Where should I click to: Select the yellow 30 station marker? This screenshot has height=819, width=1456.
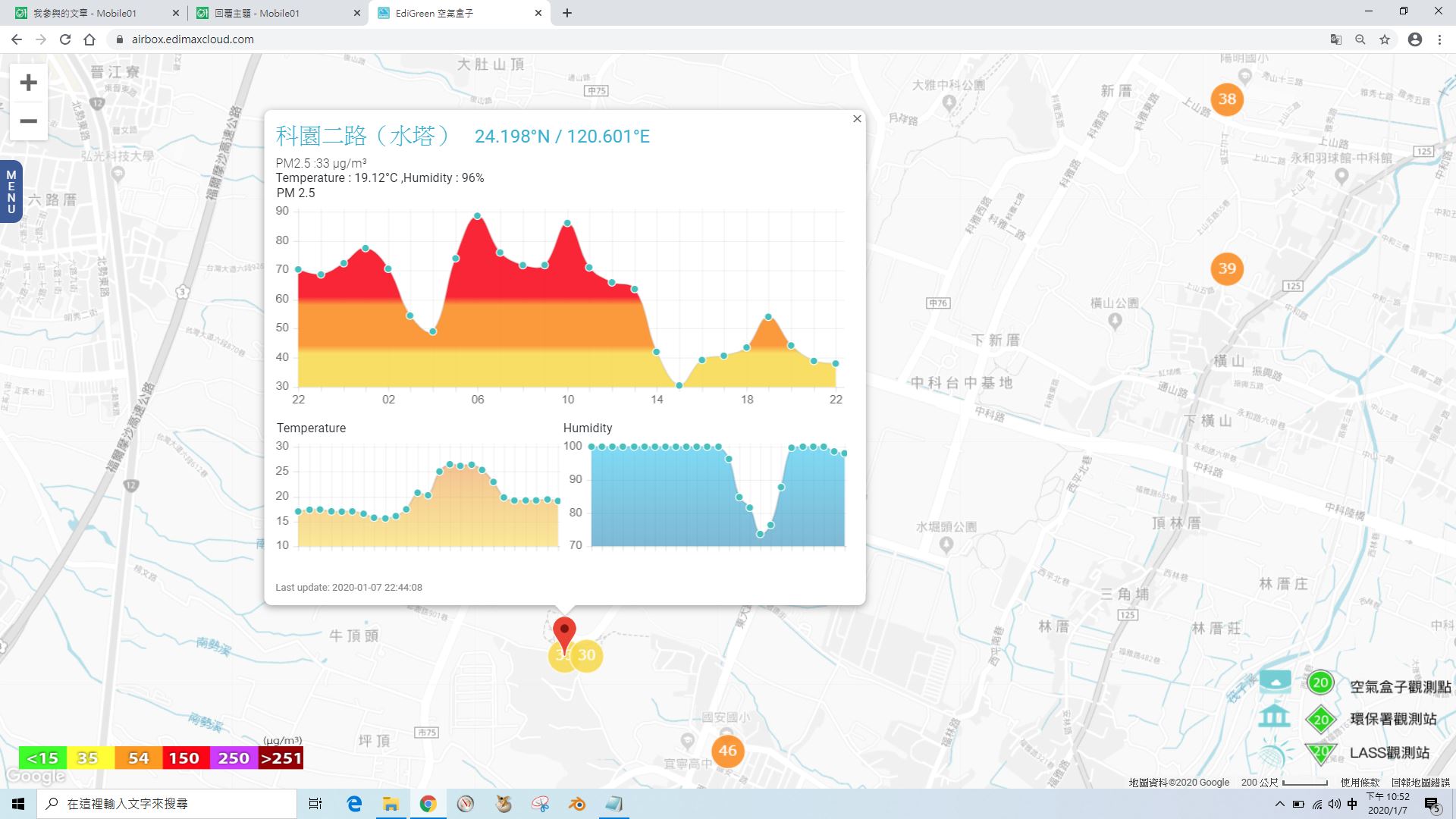point(587,655)
